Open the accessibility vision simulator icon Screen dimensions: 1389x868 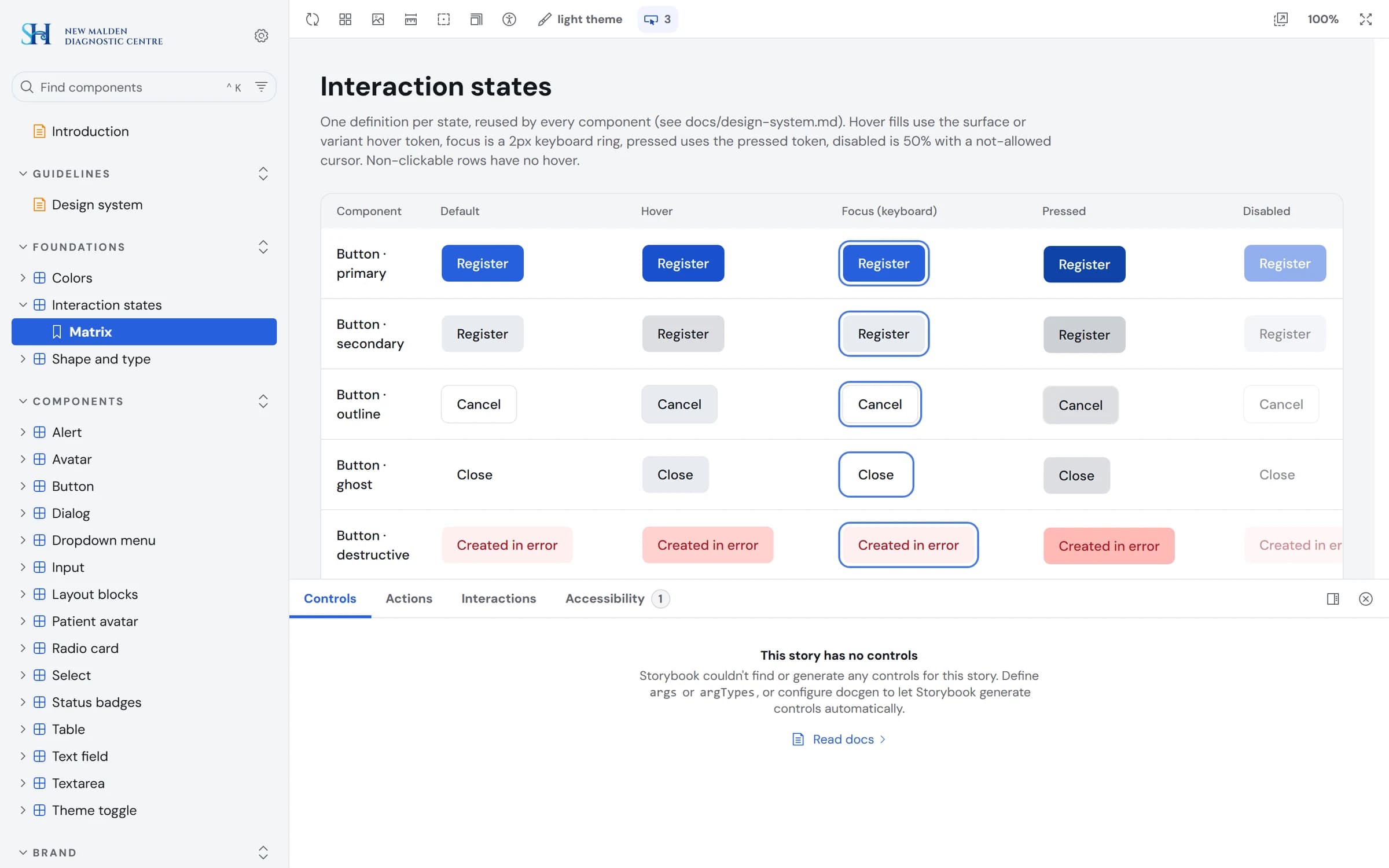[509, 19]
